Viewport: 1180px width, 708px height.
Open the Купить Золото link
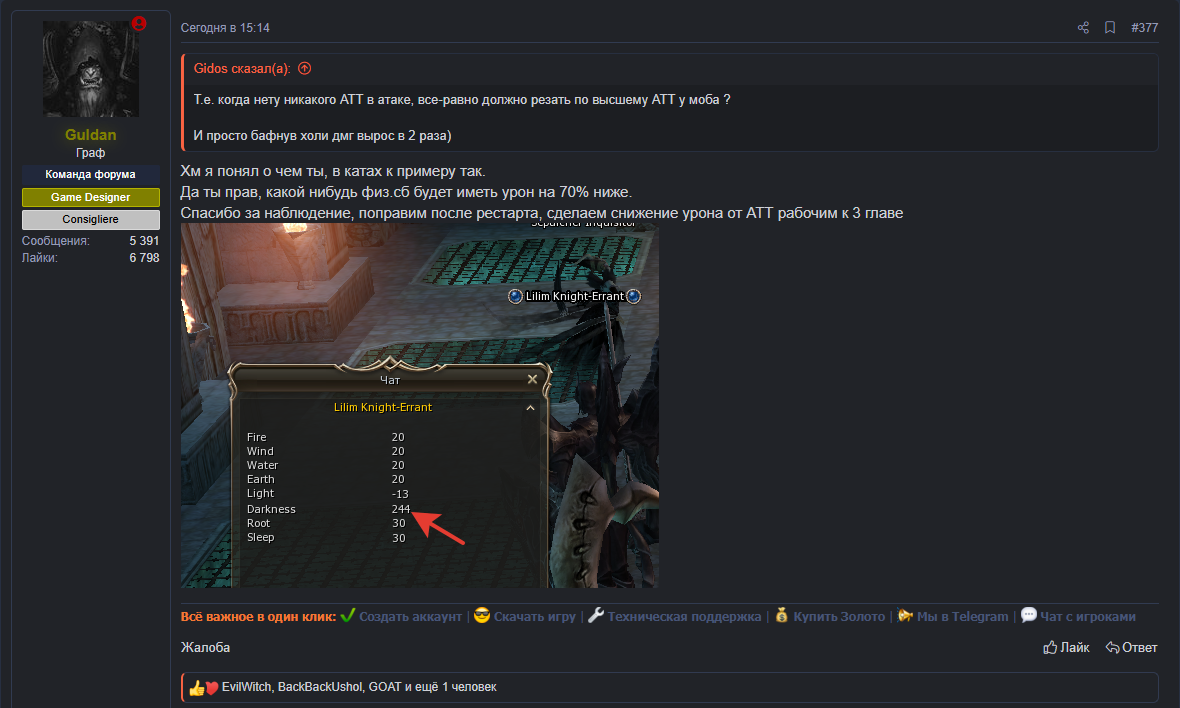[x=839, y=617]
